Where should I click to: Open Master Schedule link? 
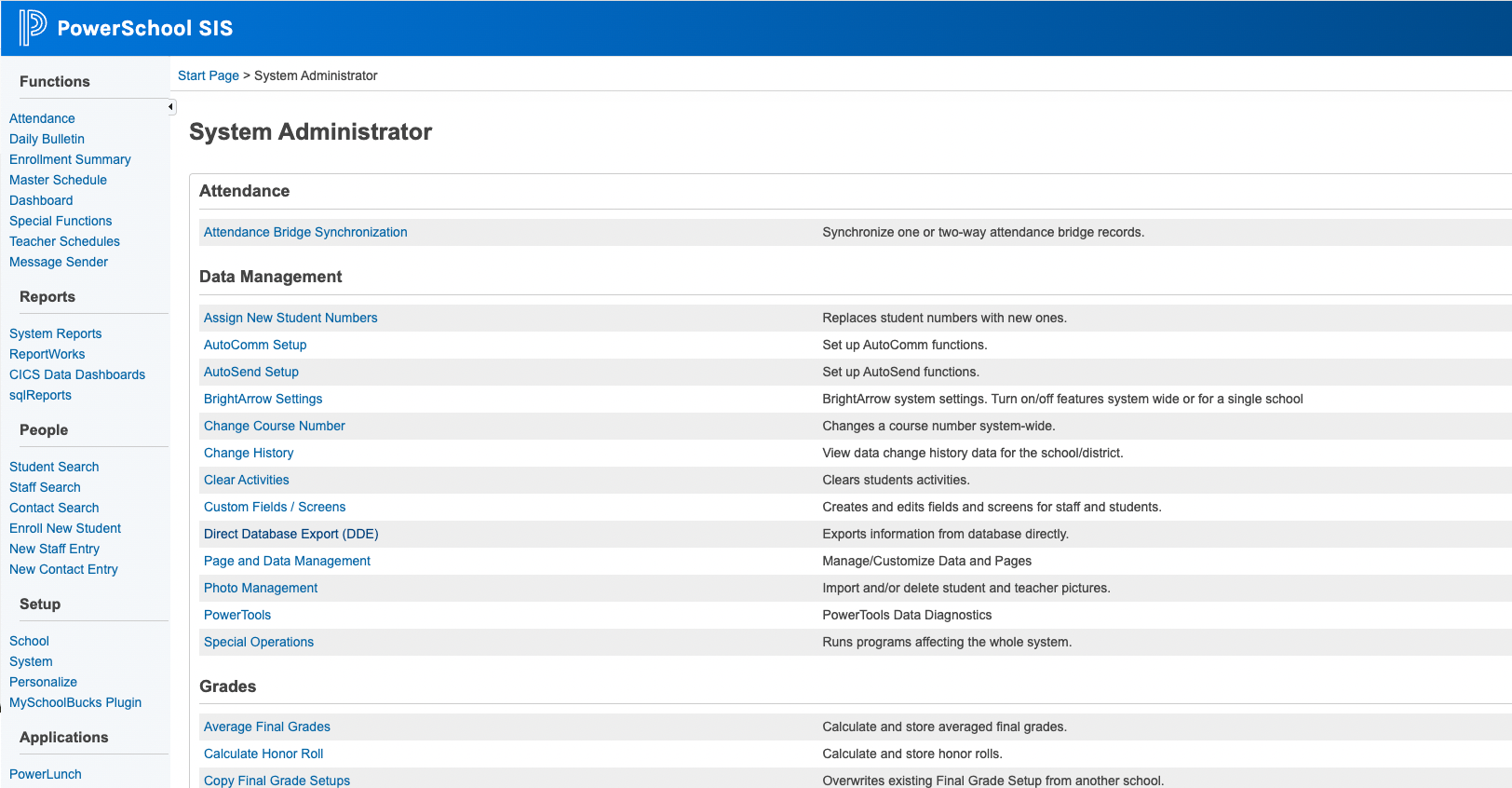[x=58, y=180]
